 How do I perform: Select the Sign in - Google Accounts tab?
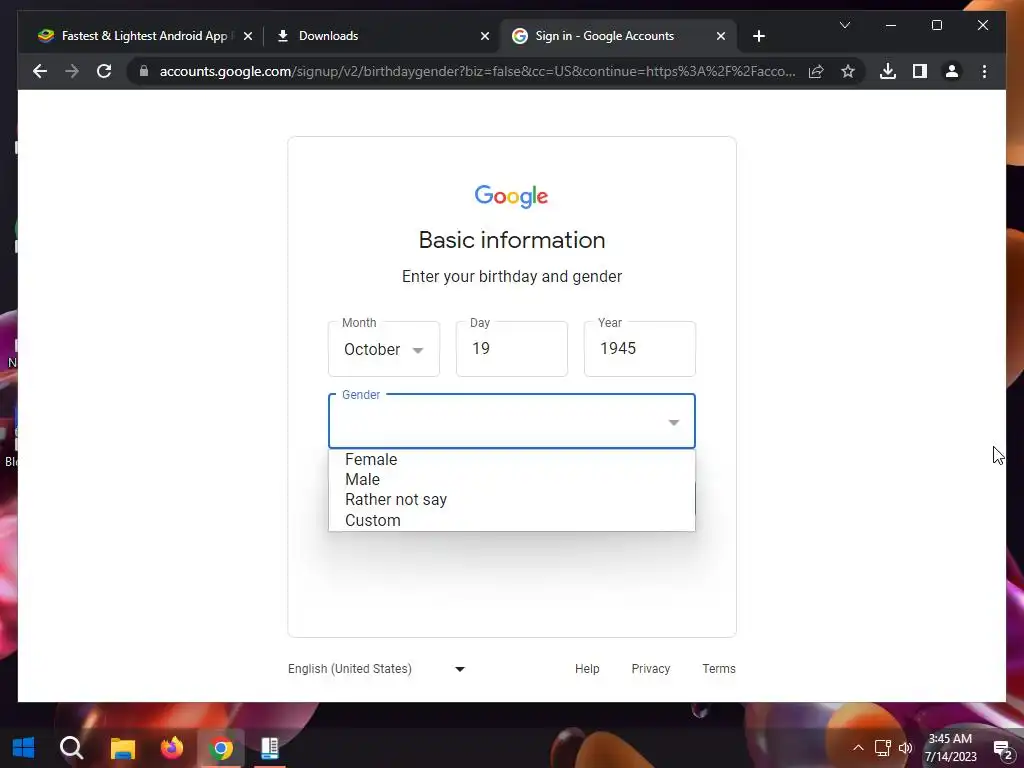618,36
